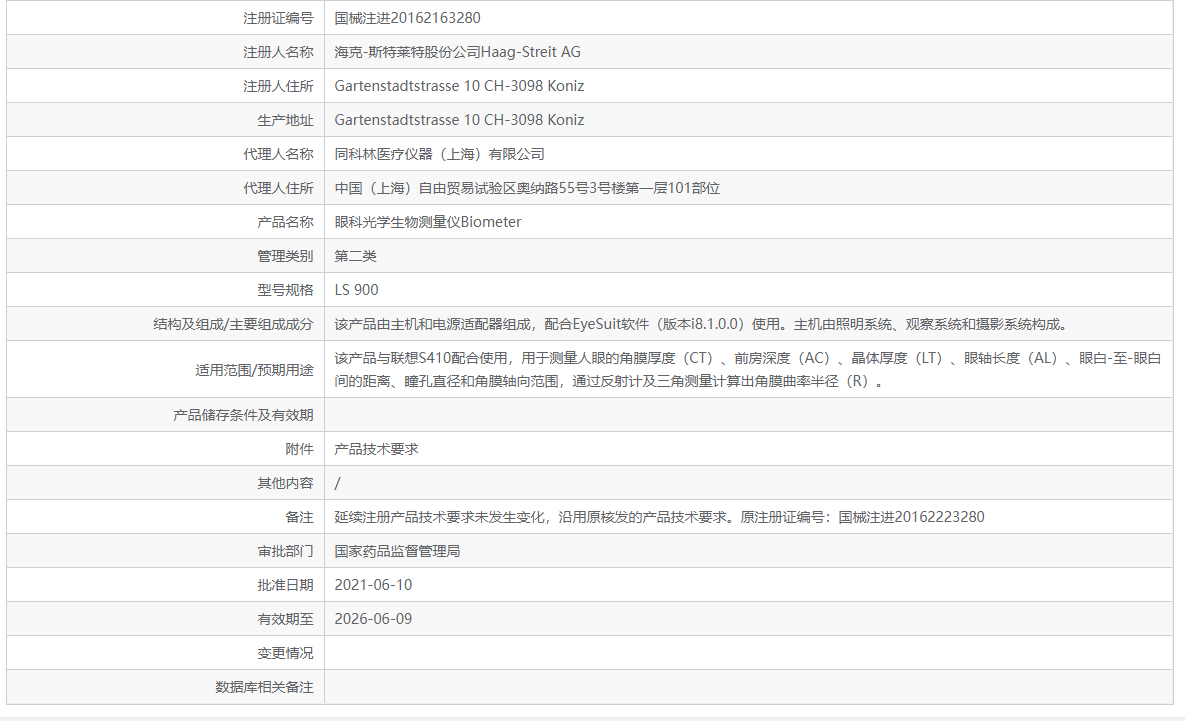Open the 产品技术要求 attachment entry
The width and height of the screenshot is (1185, 721).
376,449
